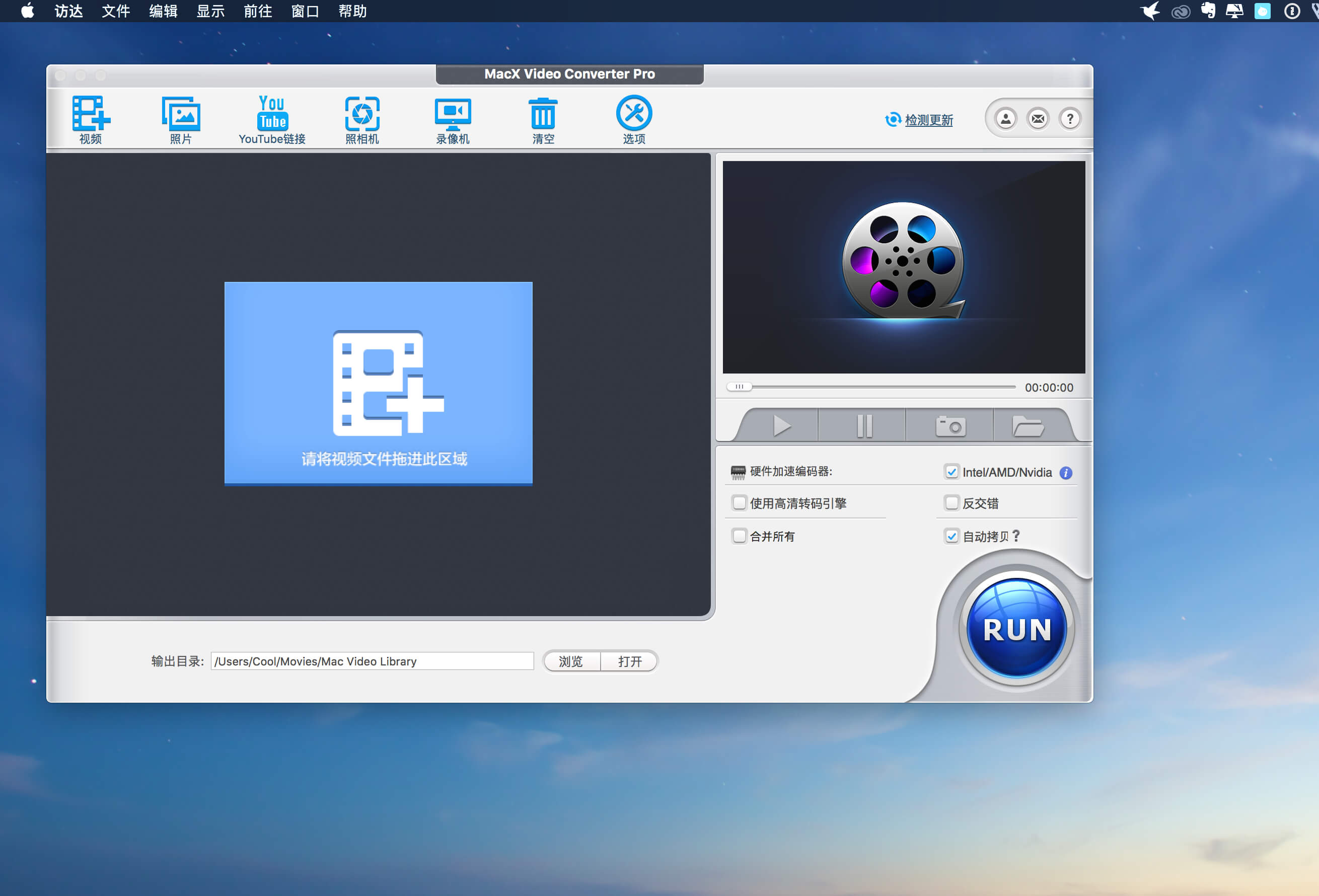Open the Apple menu
The image size is (1319, 896).
coord(27,11)
